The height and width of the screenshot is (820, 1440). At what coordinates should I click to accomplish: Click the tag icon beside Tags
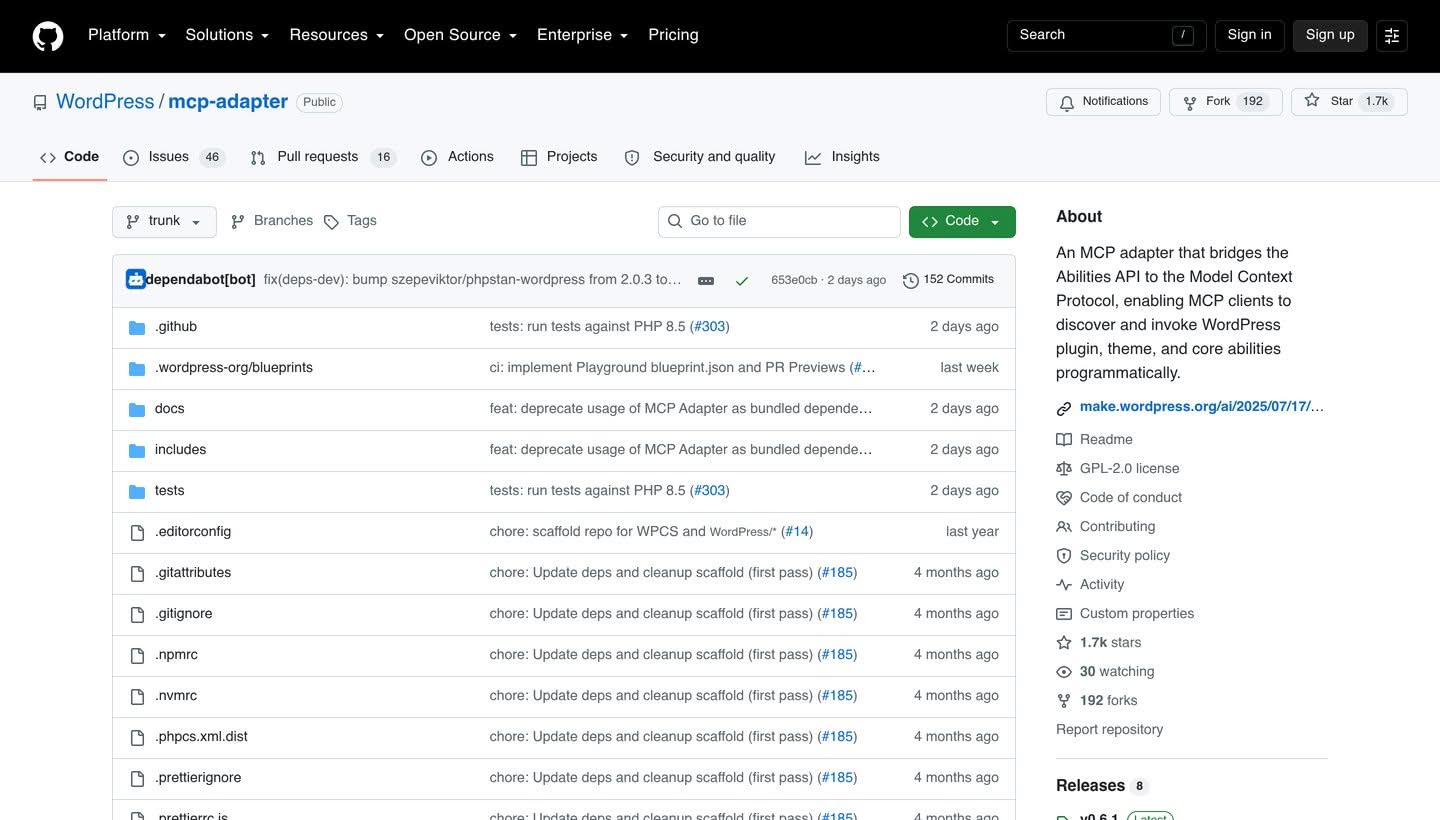click(331, 222)
